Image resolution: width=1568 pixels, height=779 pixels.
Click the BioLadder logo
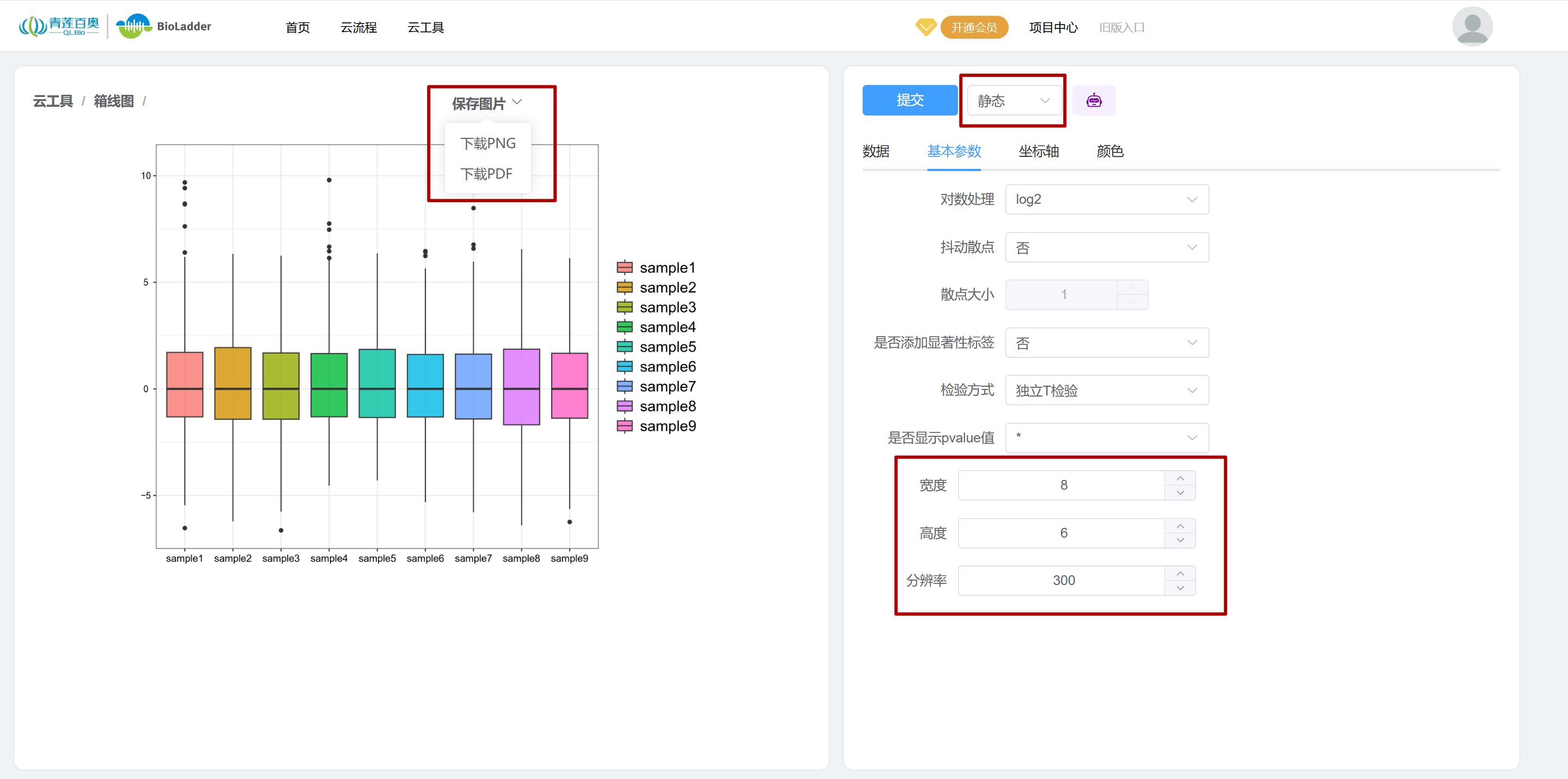[x=164, y=26]
